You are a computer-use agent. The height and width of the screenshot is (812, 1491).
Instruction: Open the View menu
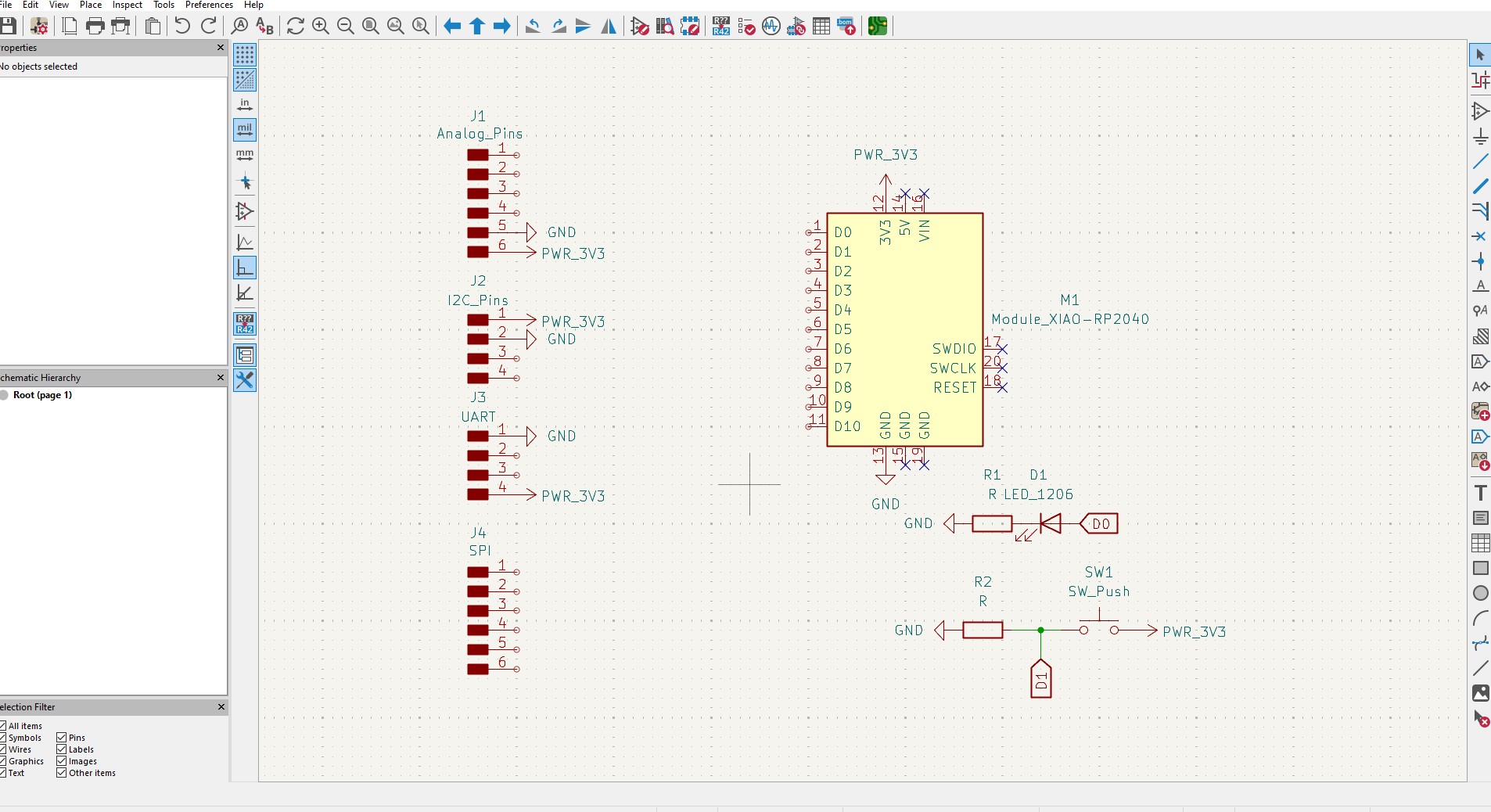click(59, 5)
